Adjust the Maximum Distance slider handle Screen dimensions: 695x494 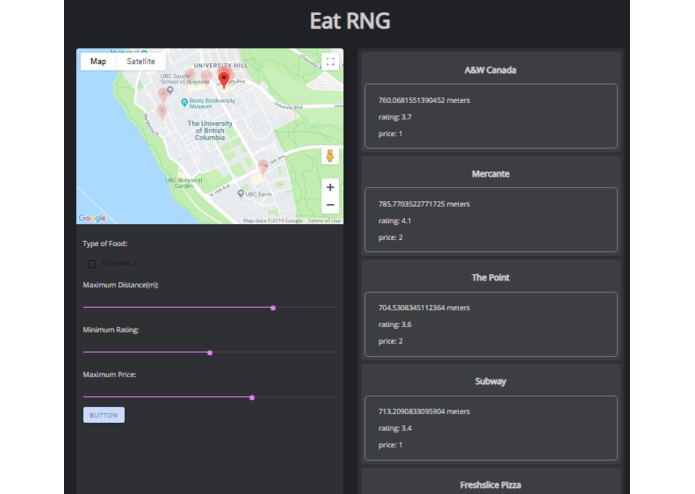(x=273, y=308)
